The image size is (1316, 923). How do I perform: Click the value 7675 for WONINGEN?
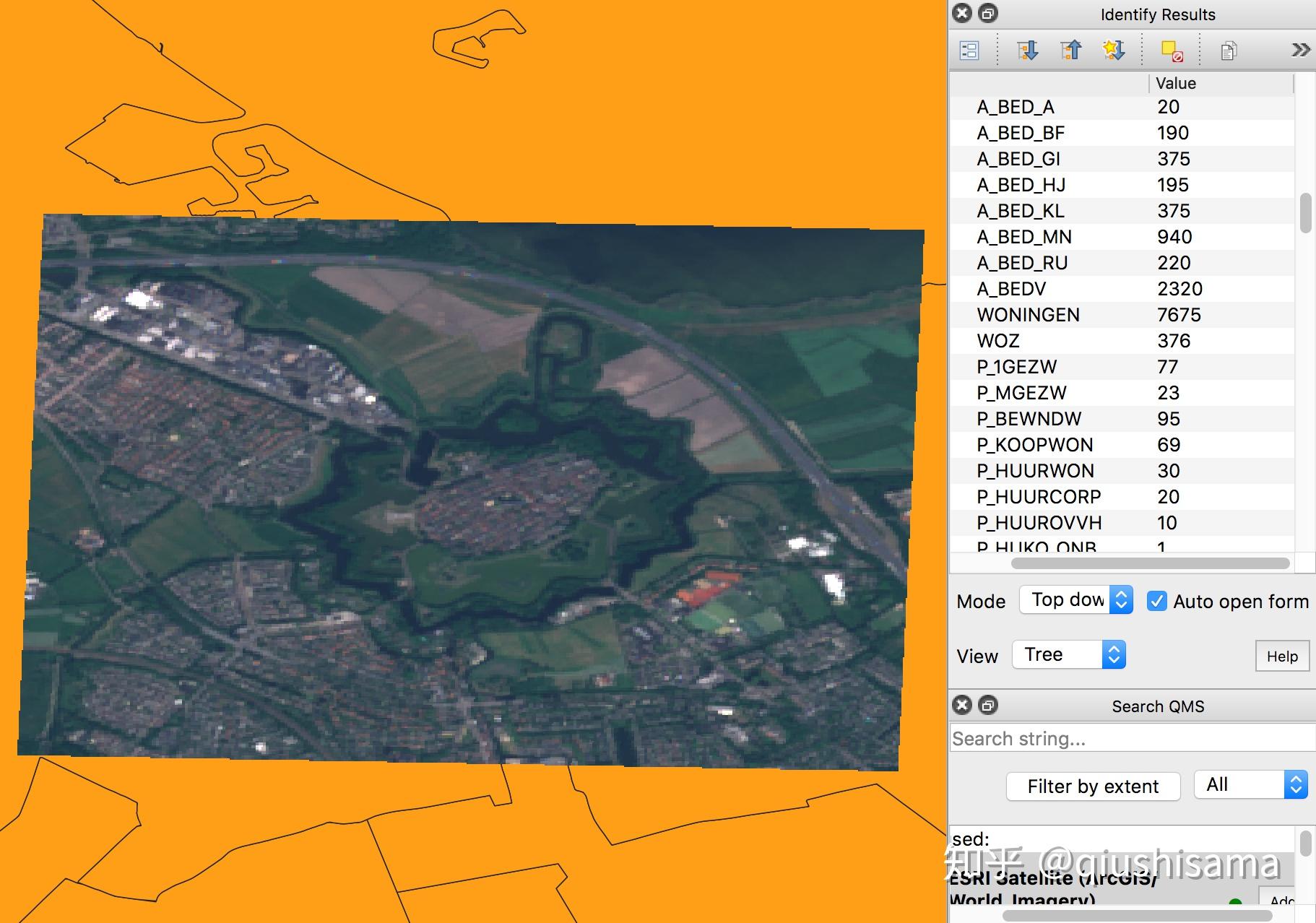point(1179,315)
